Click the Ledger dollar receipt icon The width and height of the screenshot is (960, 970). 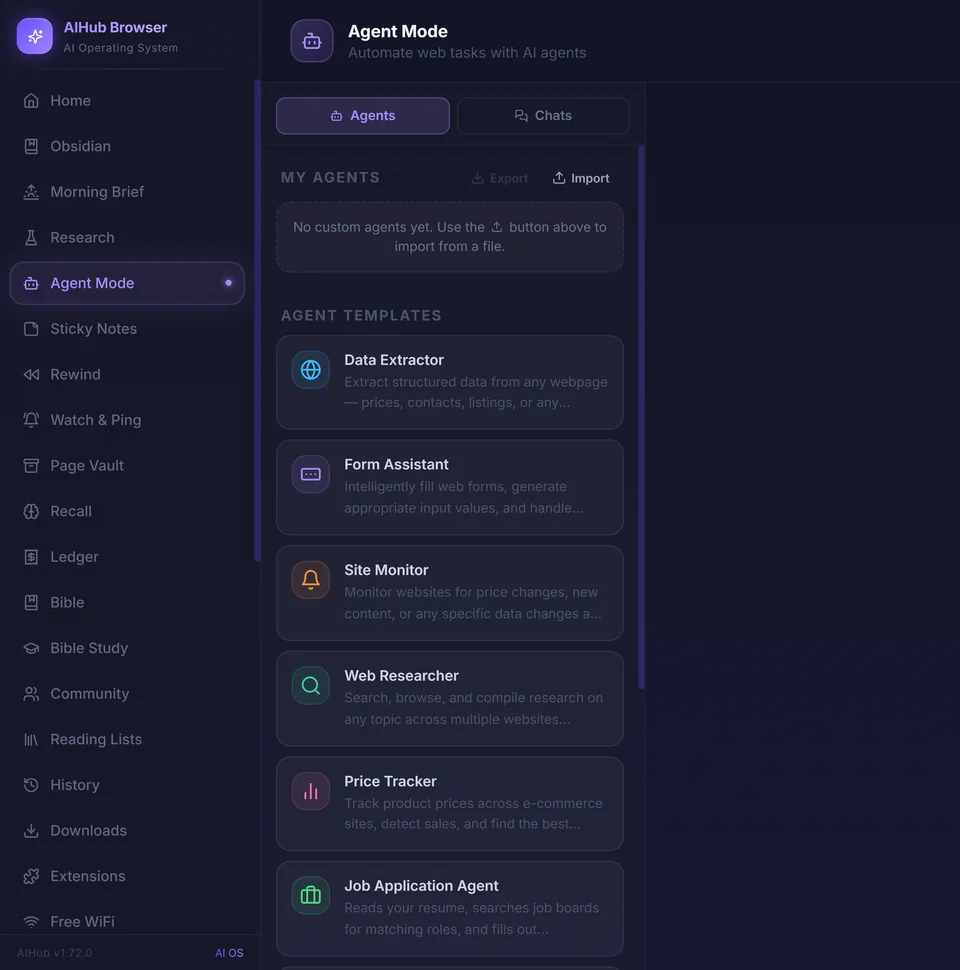[31, 557]
